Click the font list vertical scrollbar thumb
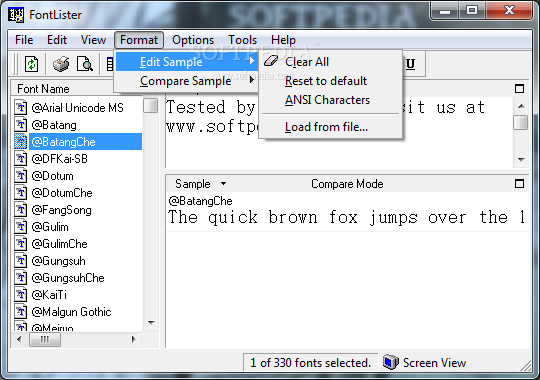The image size is (540, 380). pos(150,105)
